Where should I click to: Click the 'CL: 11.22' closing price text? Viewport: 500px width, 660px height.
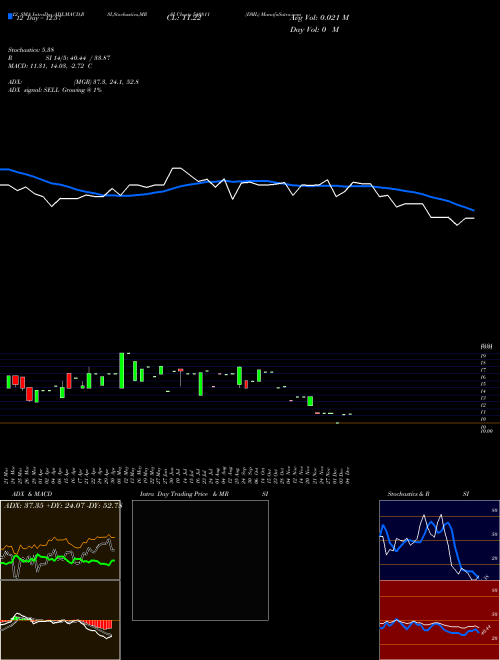pos(184,17)
